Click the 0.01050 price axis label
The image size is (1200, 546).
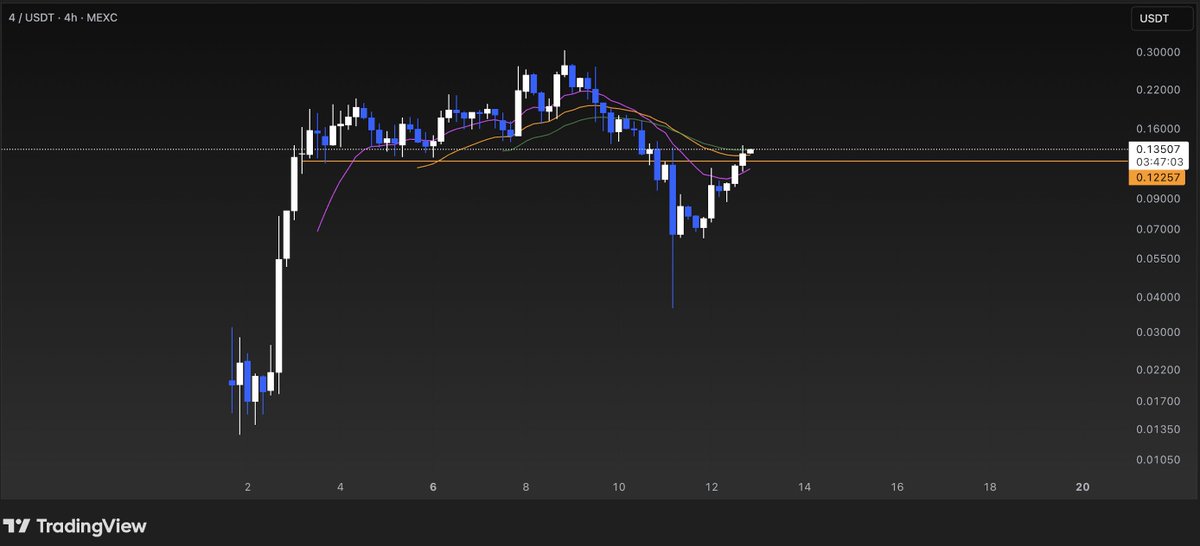pos(1158,460)
